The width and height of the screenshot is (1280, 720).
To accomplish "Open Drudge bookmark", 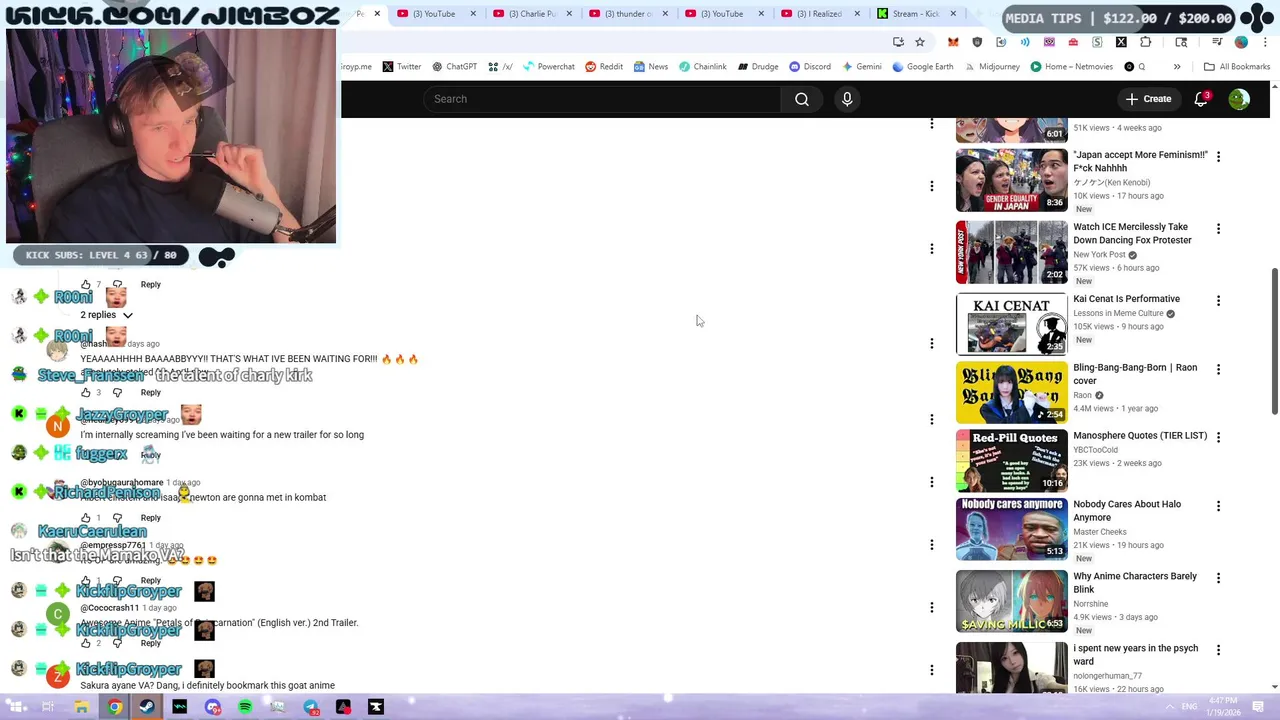I will click(758, 67).
